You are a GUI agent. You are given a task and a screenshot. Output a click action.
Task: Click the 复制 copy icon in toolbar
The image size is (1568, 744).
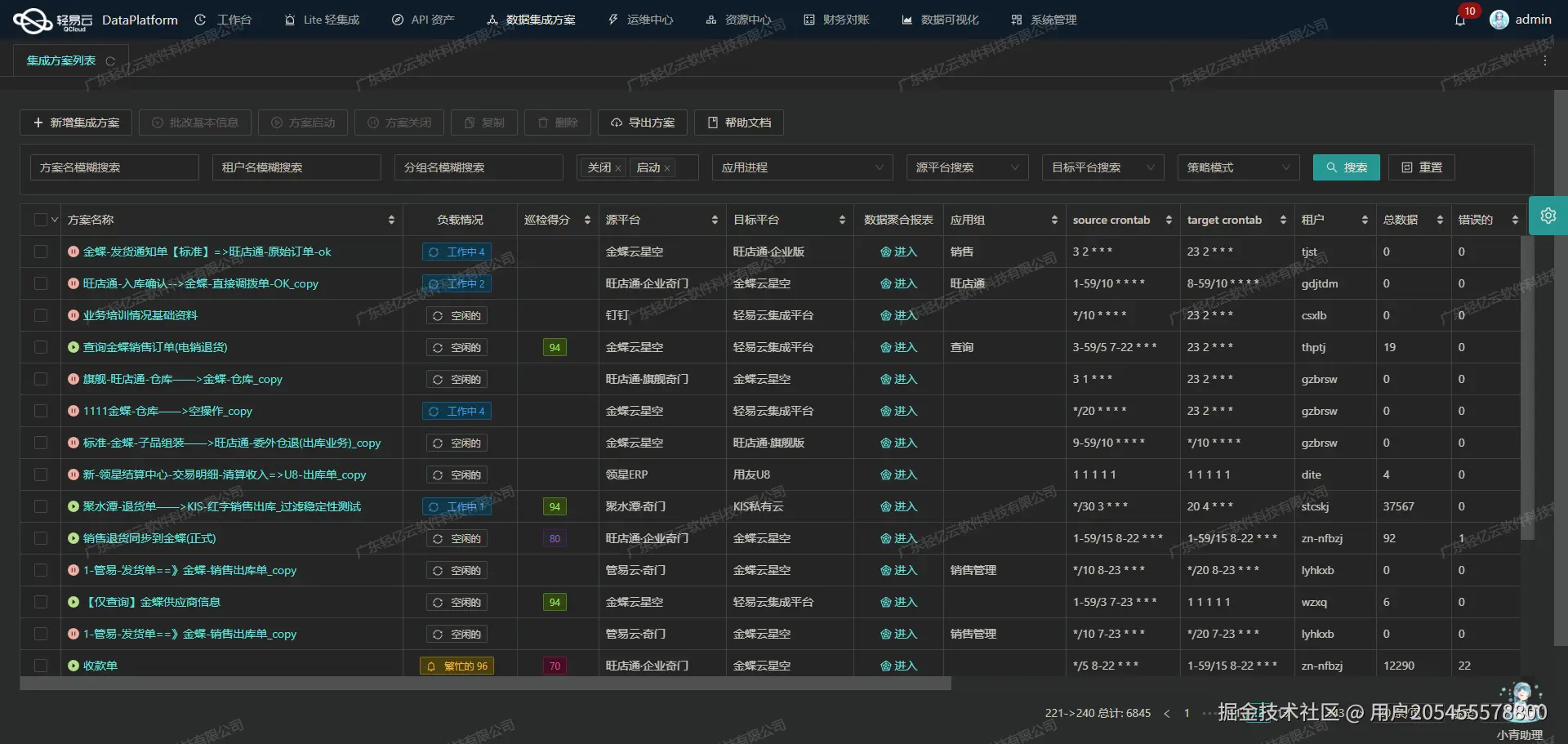coord(483,123)
